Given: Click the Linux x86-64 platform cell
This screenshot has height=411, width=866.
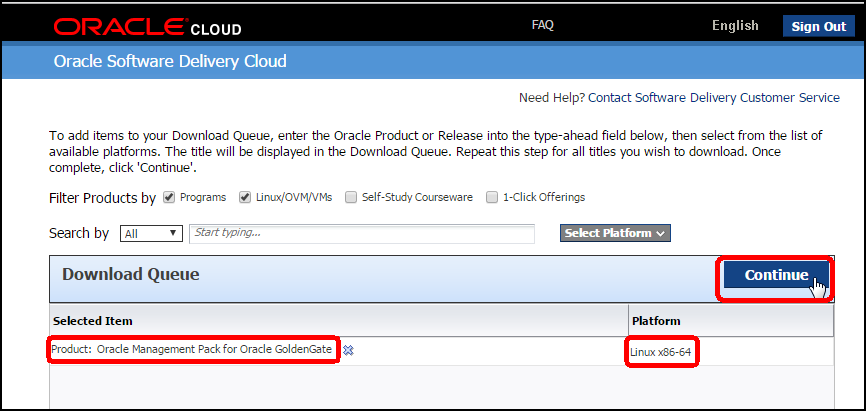Looking at the screenshot, I should click(661, 351).
